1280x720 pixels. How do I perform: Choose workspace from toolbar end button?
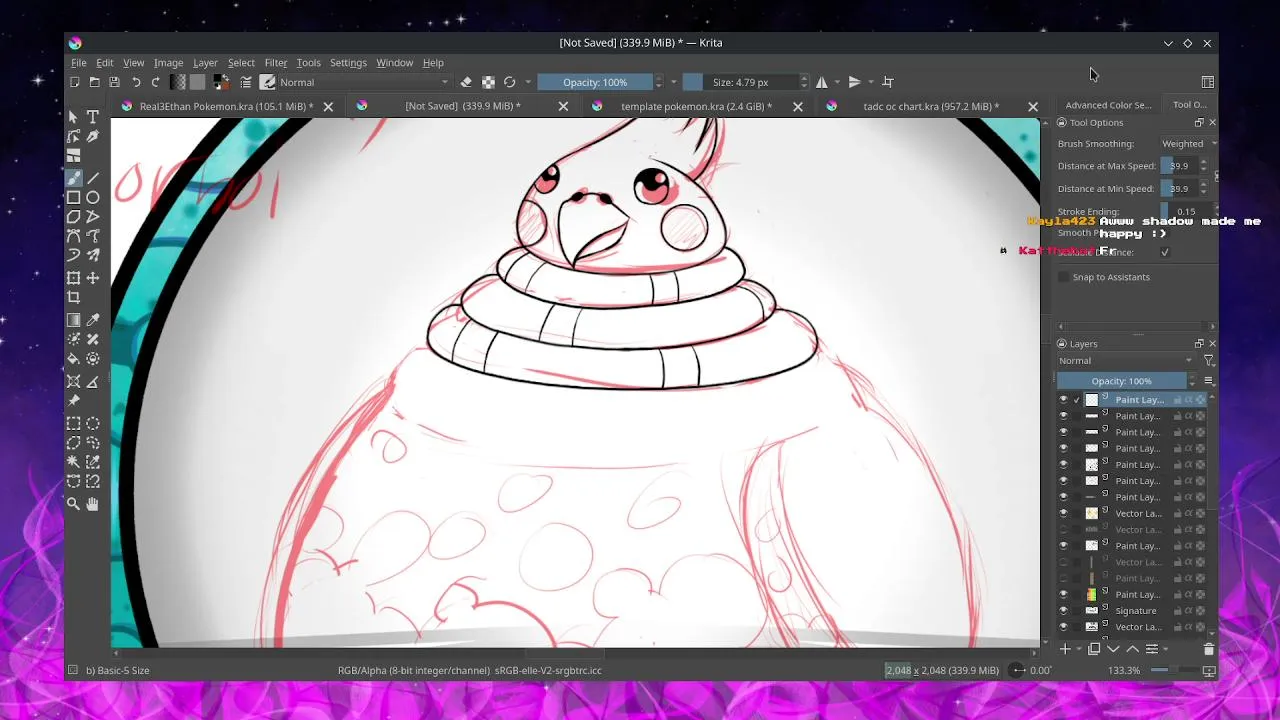click(1208, 82)
